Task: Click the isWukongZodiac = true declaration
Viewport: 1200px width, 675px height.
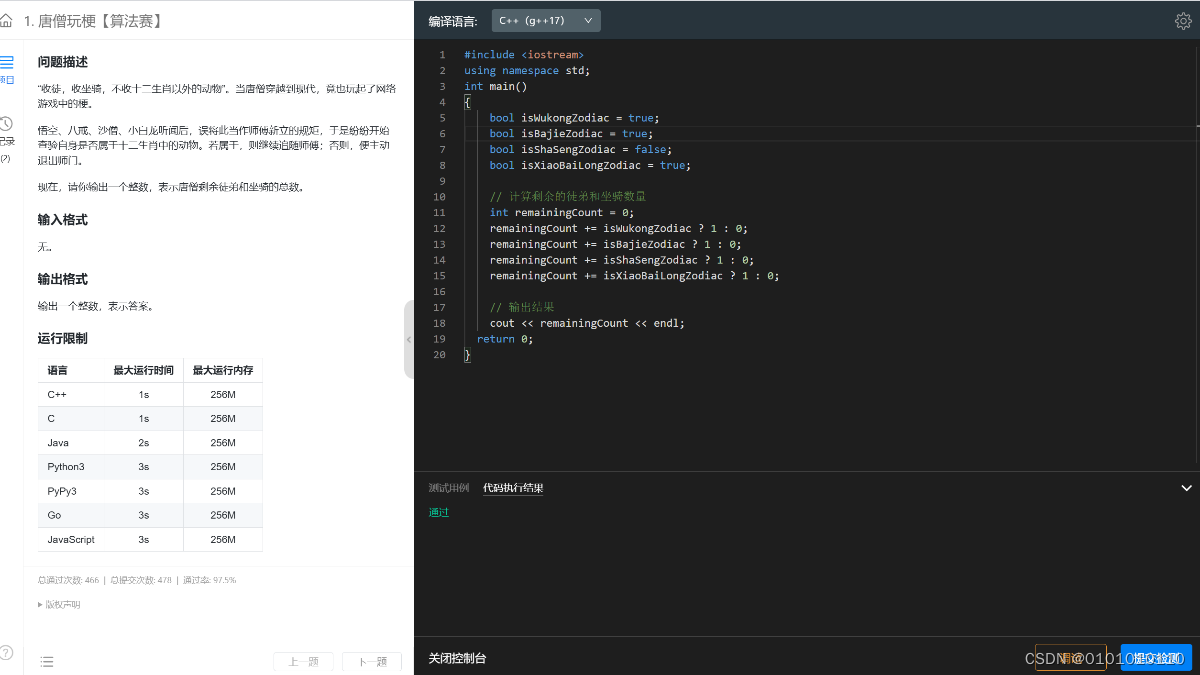Action: click(x=574, y=118)
